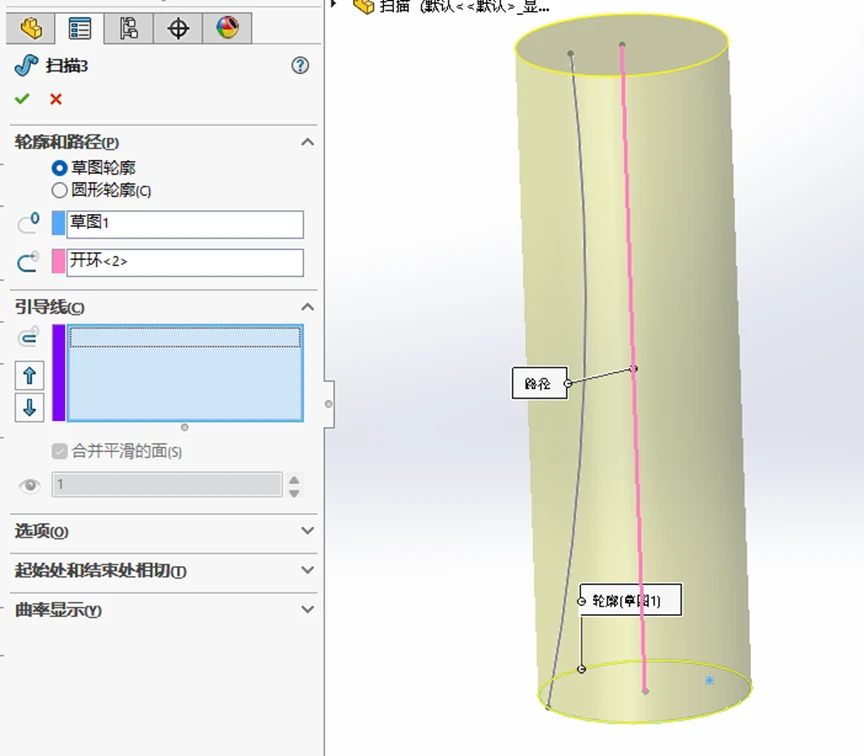Image resolution: width=864 pixels, height=756 pixels.
Task: Click the panel splitter collapse handle
Action: 328,404
